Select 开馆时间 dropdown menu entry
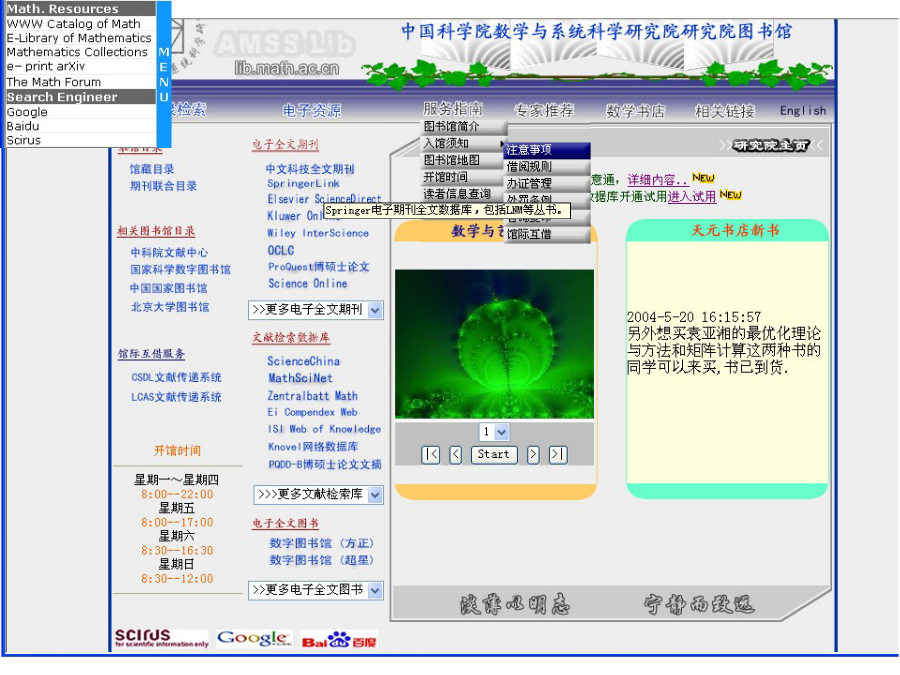Image resolution: width=900 pixels, height=675 pixels. [x=464, y=177]
